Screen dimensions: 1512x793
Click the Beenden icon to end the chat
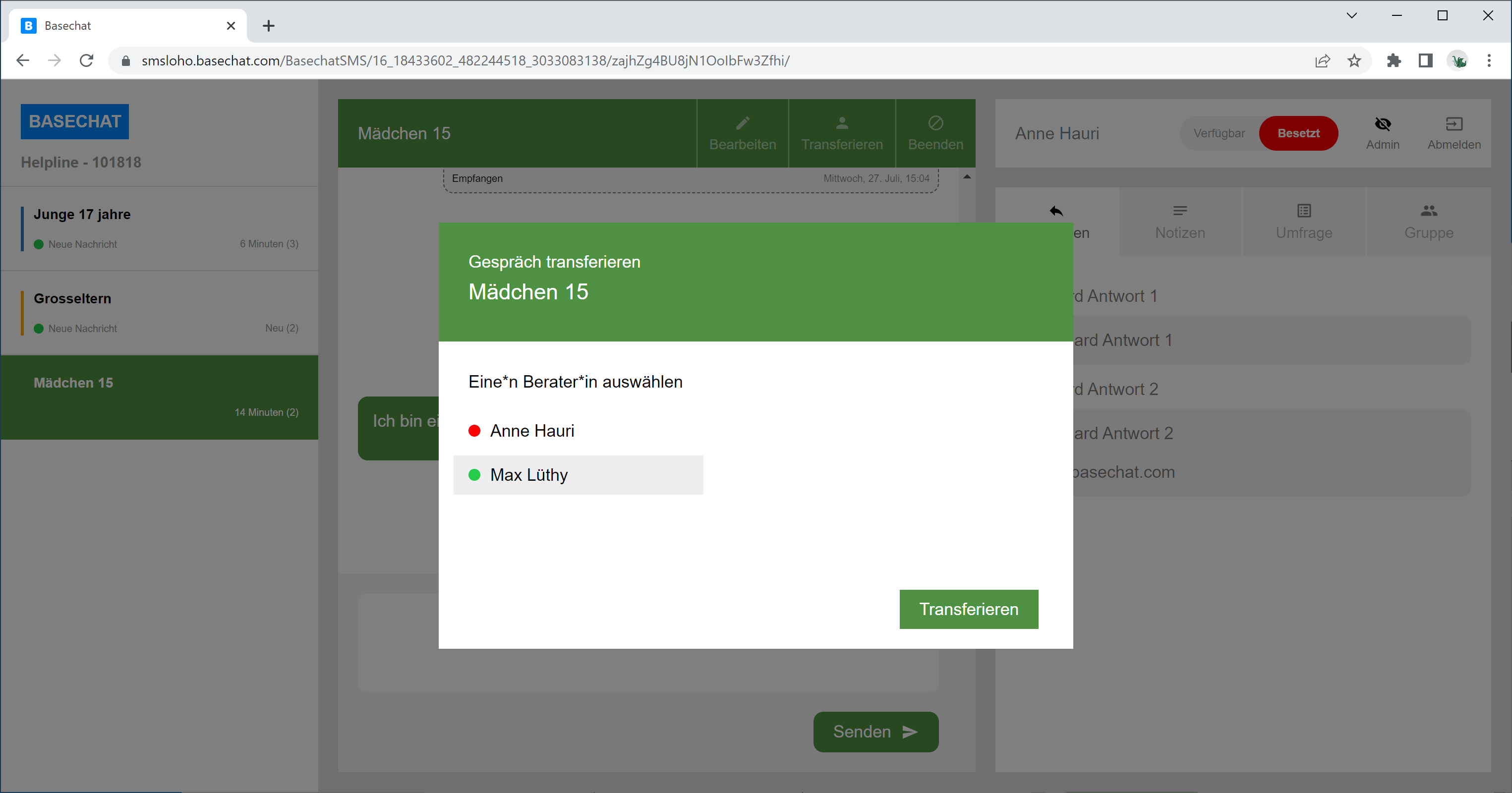pyautogui.click(x=935, y=123)
